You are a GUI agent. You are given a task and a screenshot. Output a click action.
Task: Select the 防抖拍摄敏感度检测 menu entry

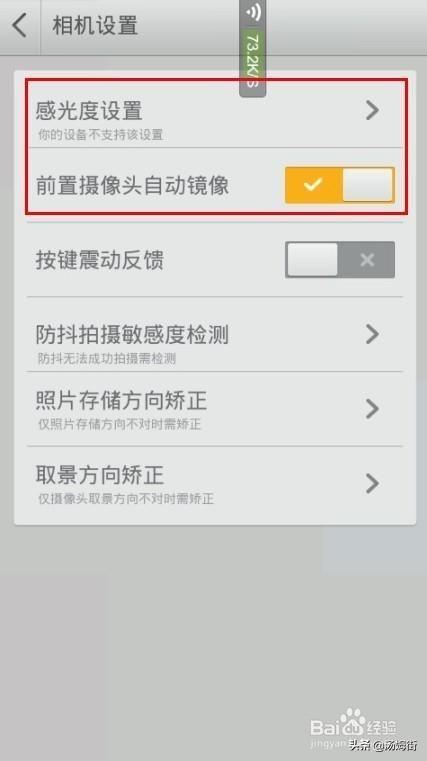(214, 335)
